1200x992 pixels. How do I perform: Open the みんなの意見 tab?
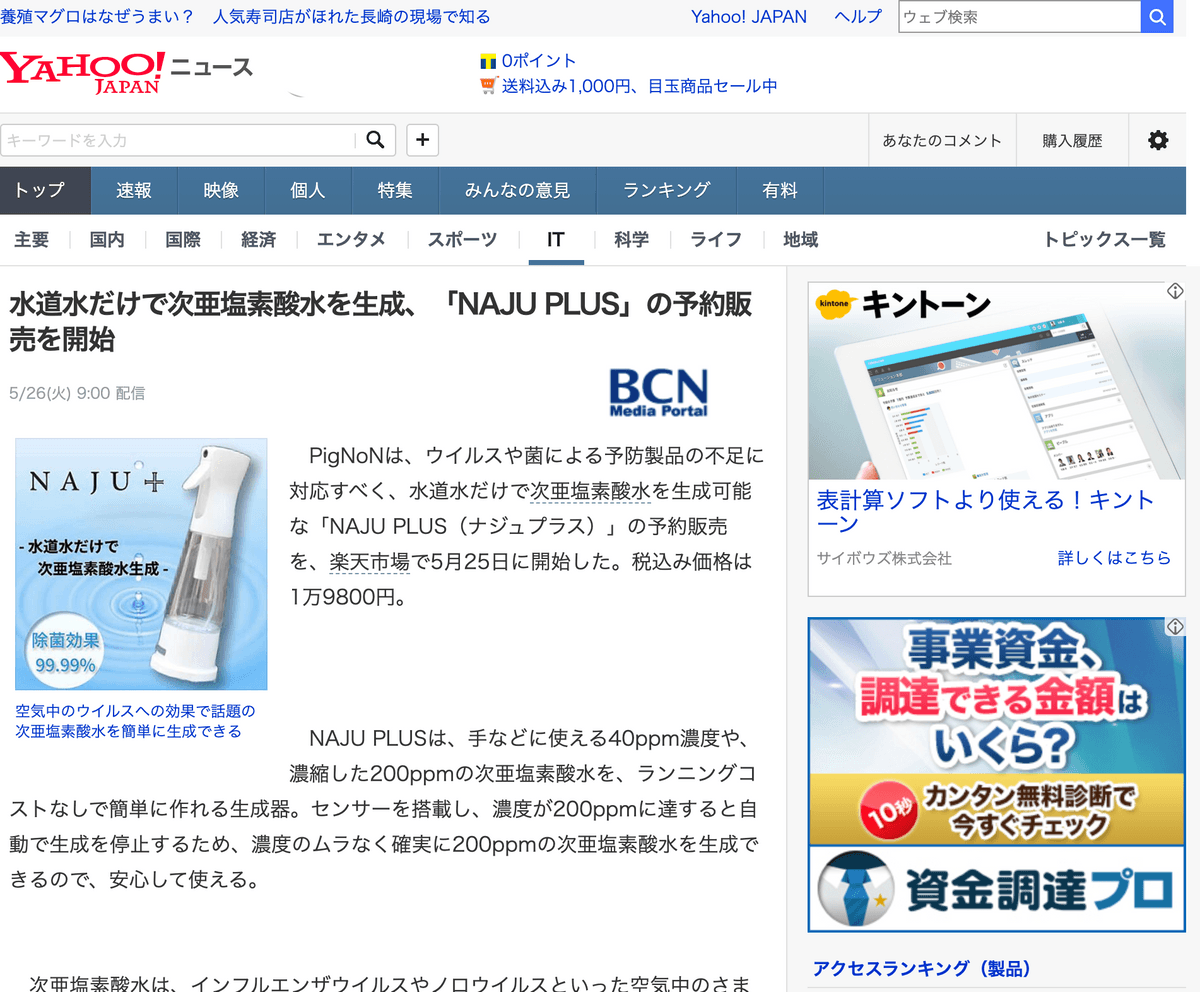point(517,190)
